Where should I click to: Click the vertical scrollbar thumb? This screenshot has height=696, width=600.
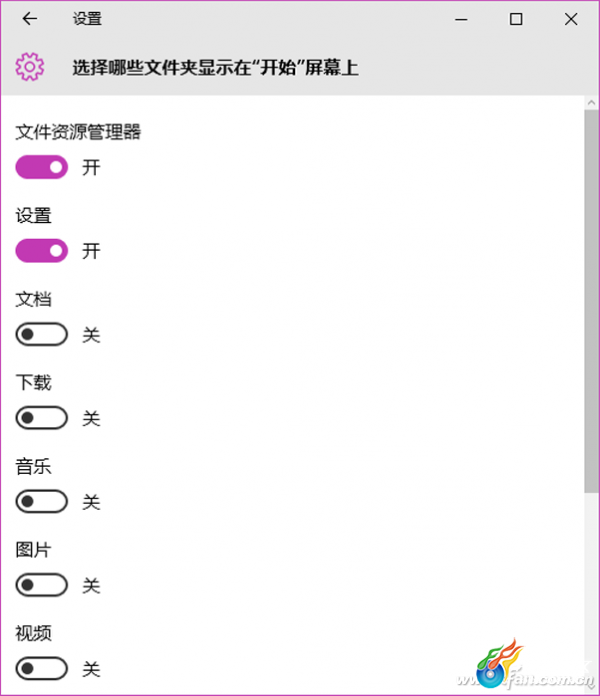pyautogui.click(x=591, y=301)
